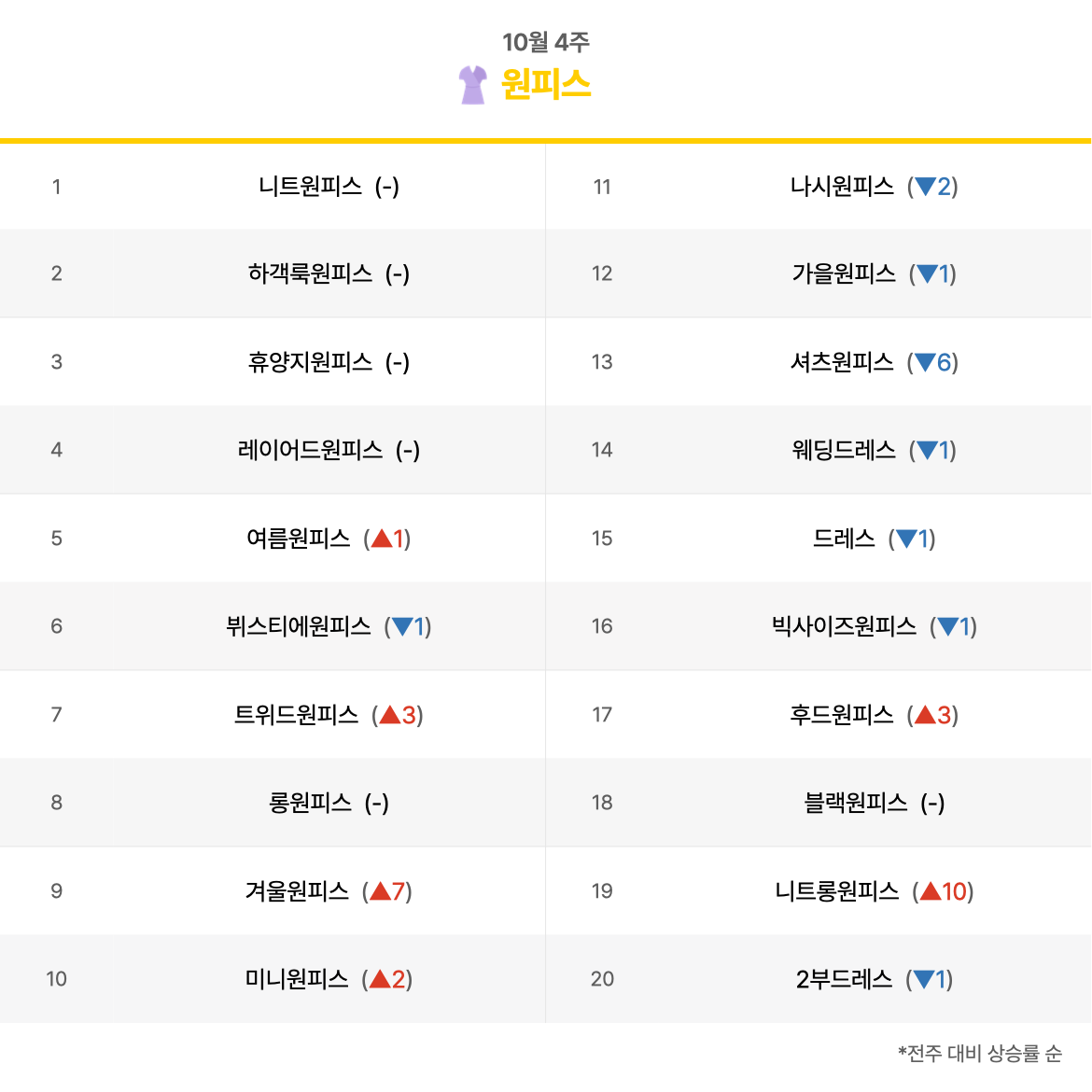1092x1092 pixels.
Task: Click the yellow 원피스 category title
Action: [x=546, y=85]
